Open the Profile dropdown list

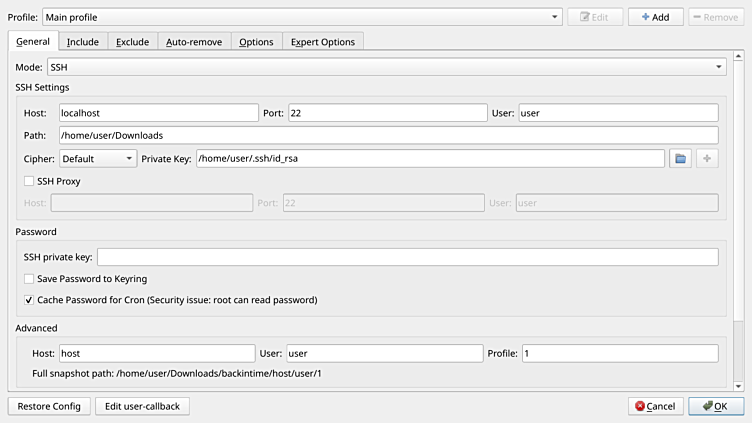(x=302, y=17)
